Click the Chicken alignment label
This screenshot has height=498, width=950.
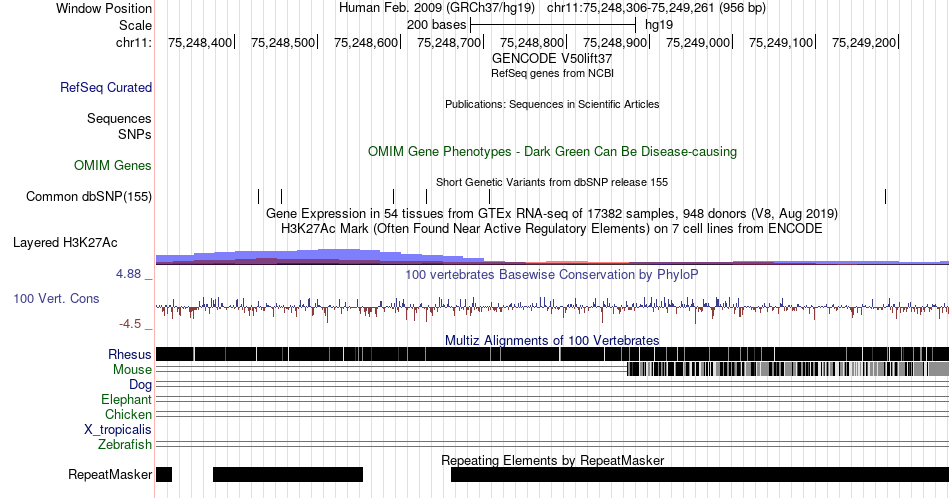(x=128, y=414)
